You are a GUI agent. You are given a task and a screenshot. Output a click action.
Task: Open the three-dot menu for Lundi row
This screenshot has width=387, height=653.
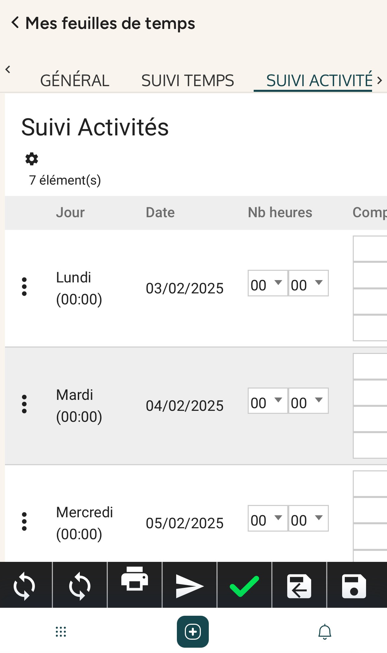[x=24, y=287]
